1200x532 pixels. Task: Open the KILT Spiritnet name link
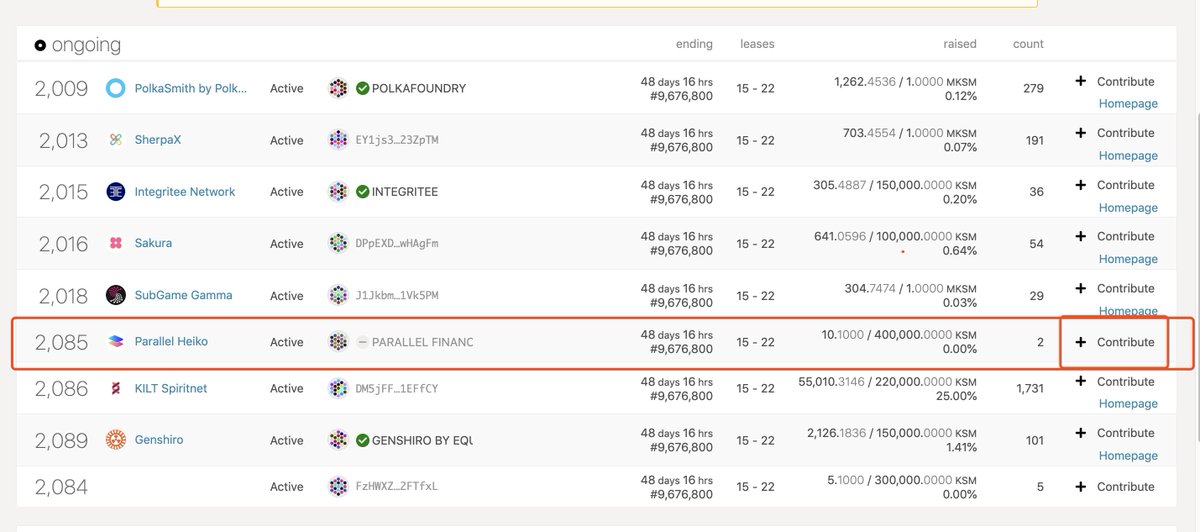point(171,388)
